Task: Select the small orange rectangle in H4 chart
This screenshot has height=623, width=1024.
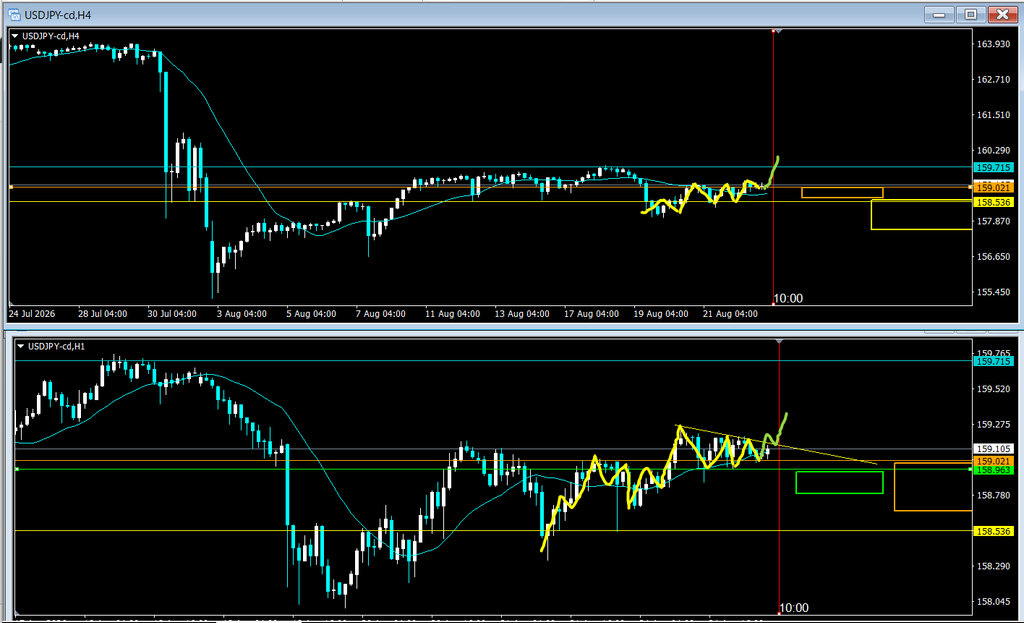Action: coord(842,193)
